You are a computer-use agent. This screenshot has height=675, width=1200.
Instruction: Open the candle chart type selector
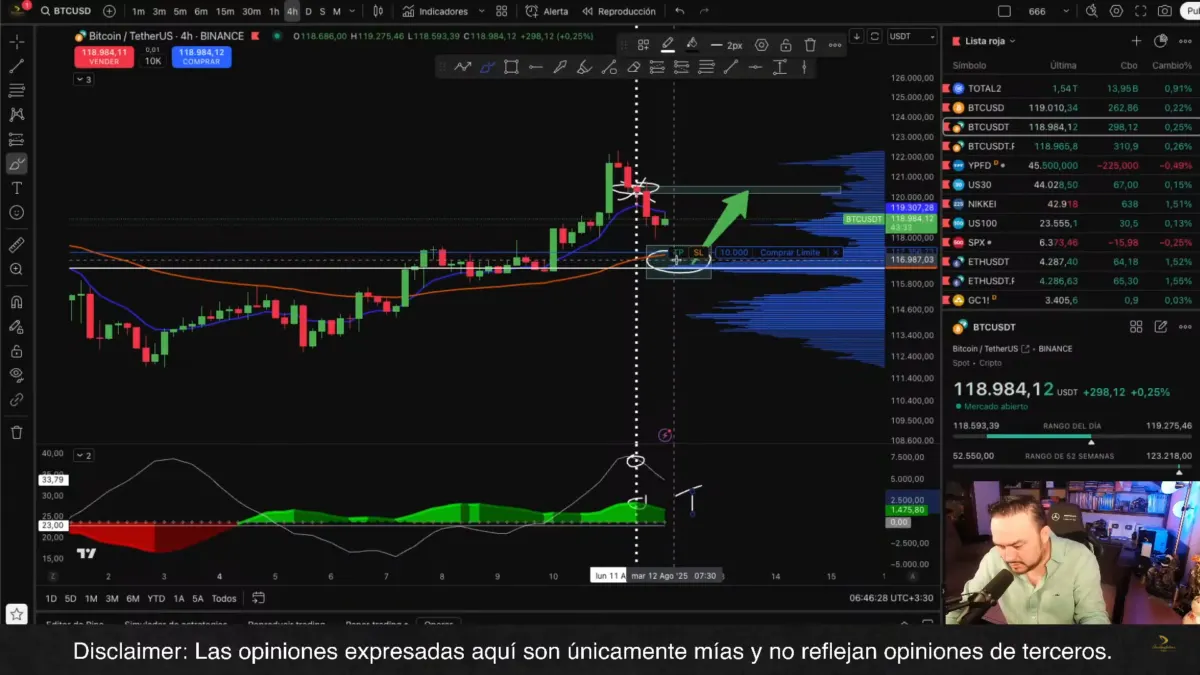click(x=377, y=11)
